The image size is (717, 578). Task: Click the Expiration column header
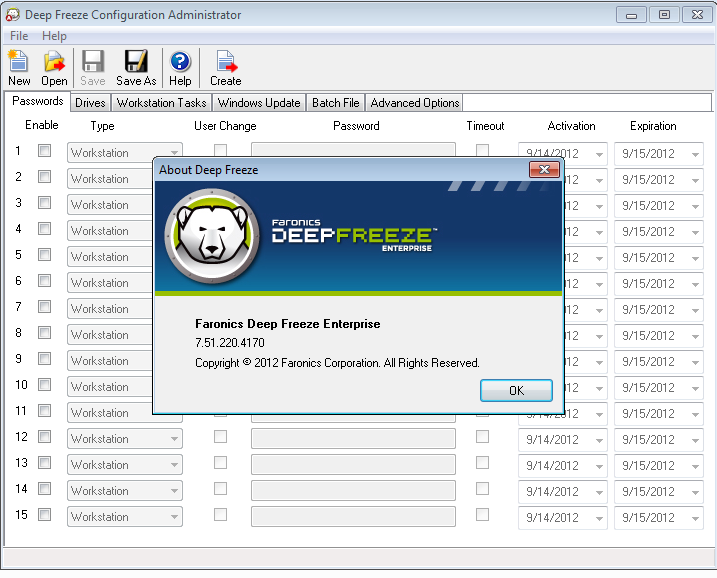(x=653, y=126)
